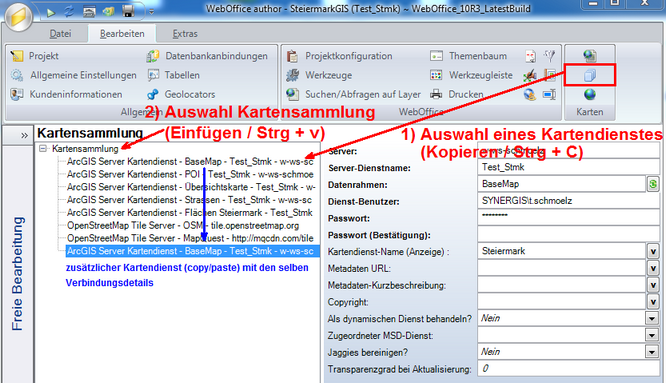Open the Metadaten URL dropdown arrow
Image resolution: width=666 pixels, height=383 pixels.
point(653,268)
